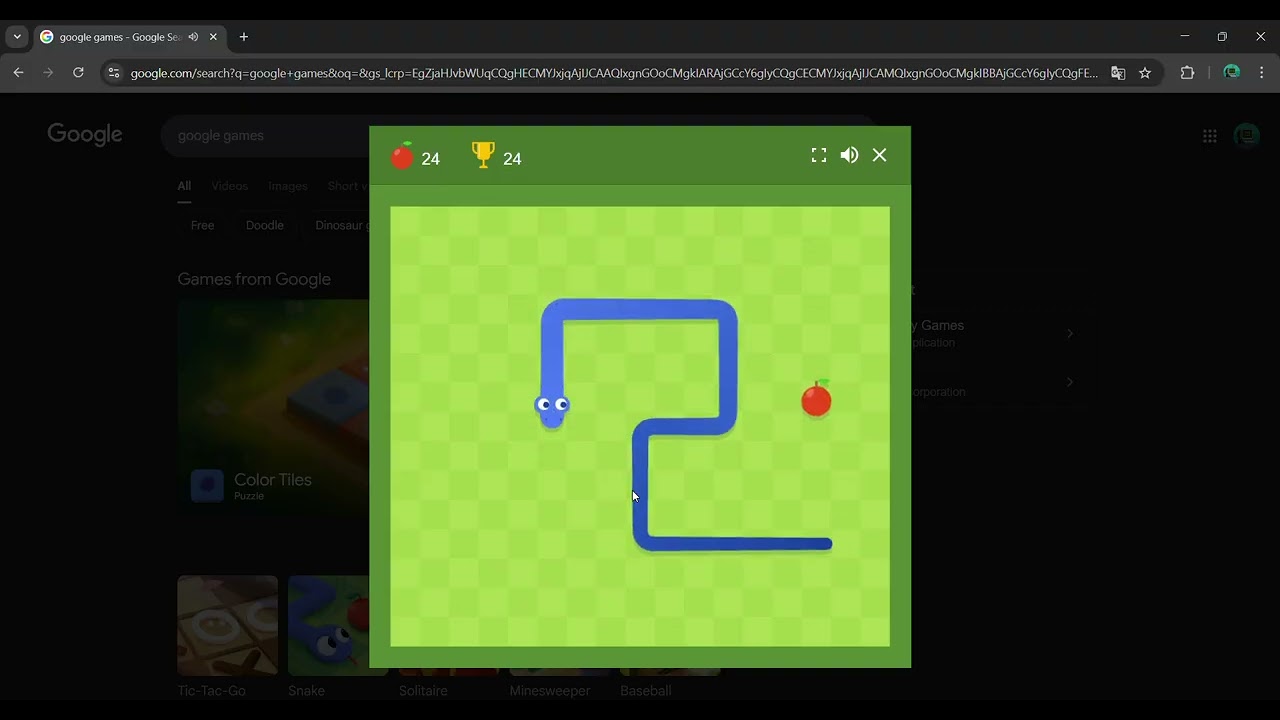Mute the Snake game sound
The height and width of the screenshot is (720, 1280).
point(849,155)
